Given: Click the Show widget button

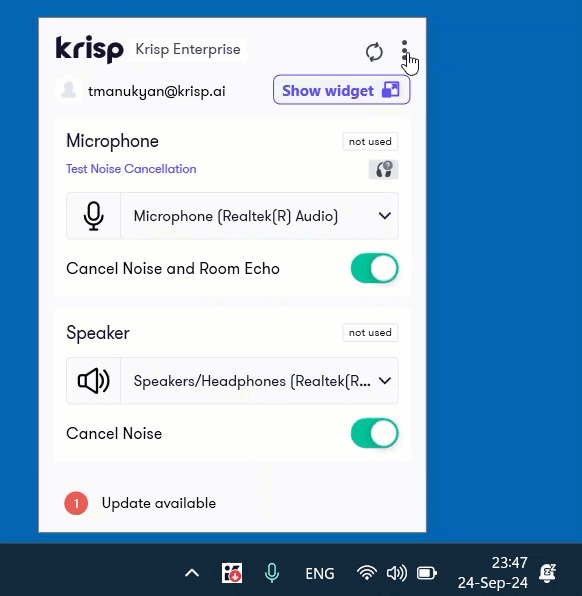Looking at the screenshot, I should click(341, 90).
